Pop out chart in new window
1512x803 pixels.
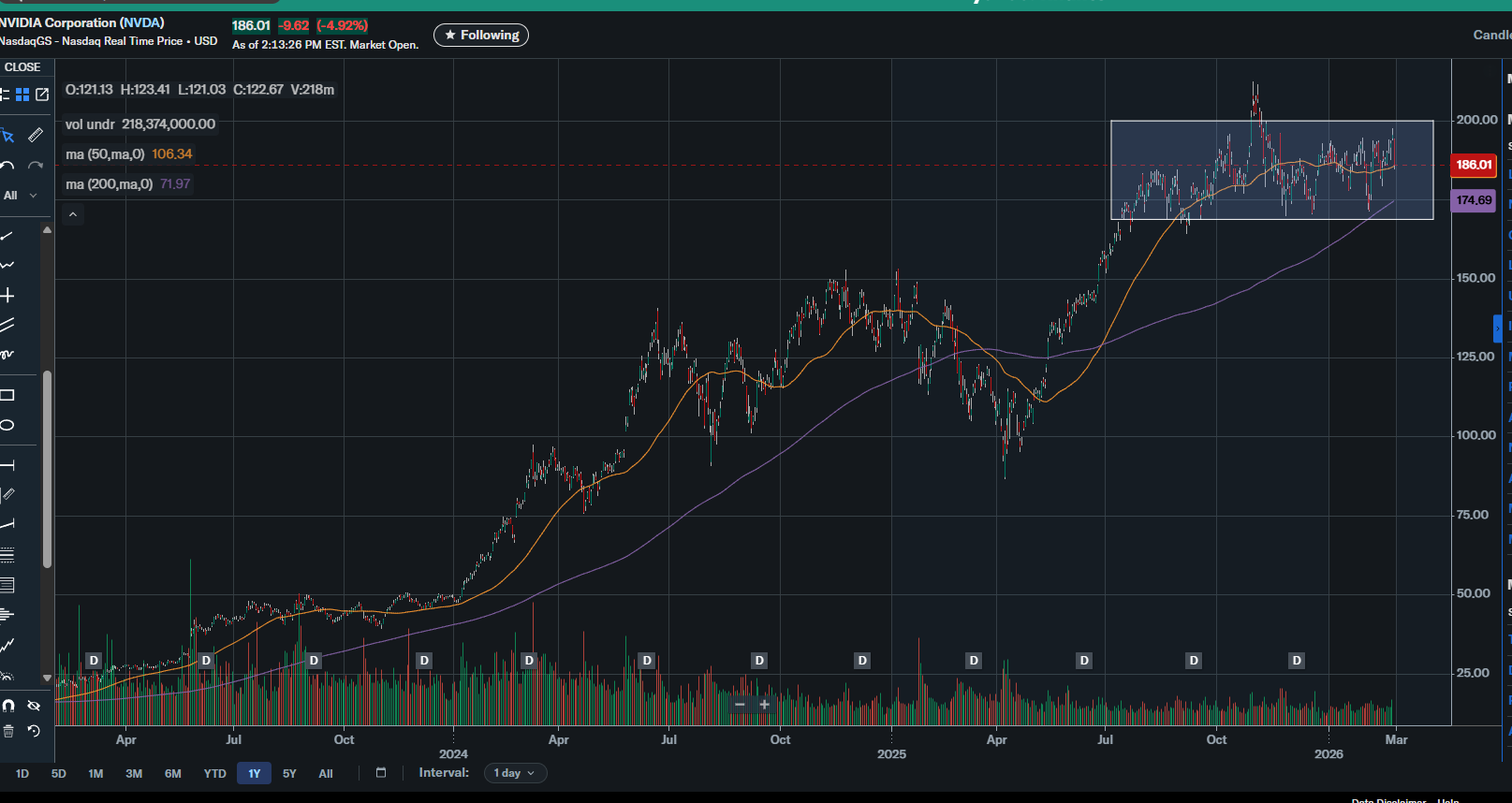(42, 95)
